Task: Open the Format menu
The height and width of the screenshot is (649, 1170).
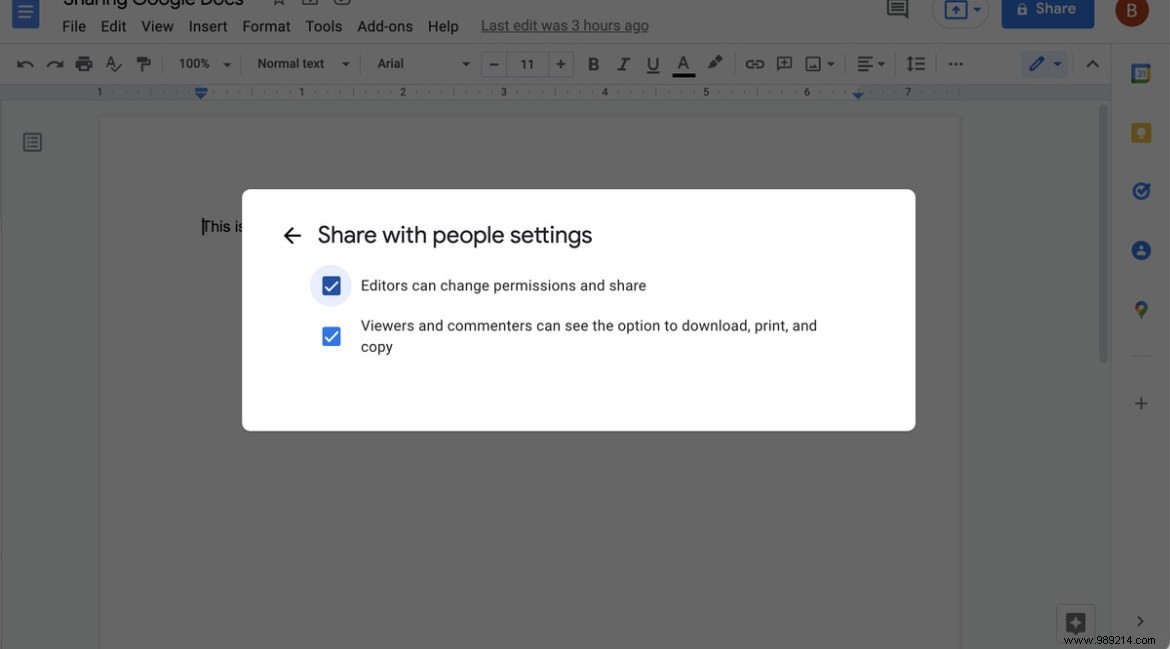Action: point(266,26)
